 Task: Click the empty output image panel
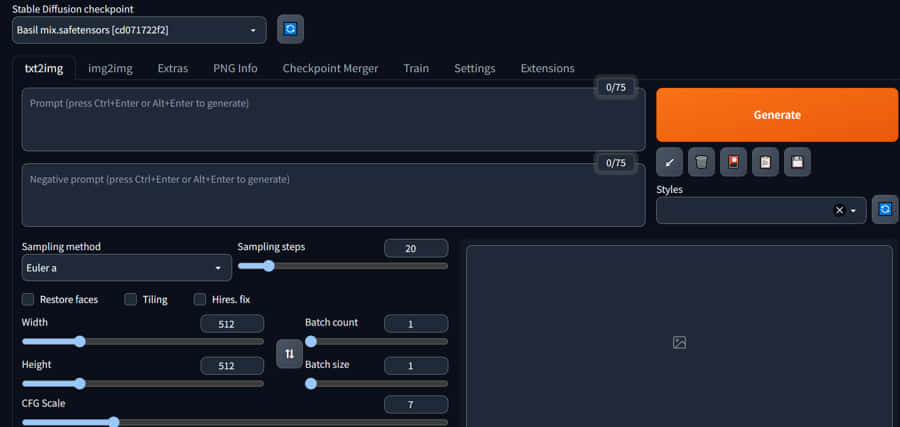(x=680, y=336)
